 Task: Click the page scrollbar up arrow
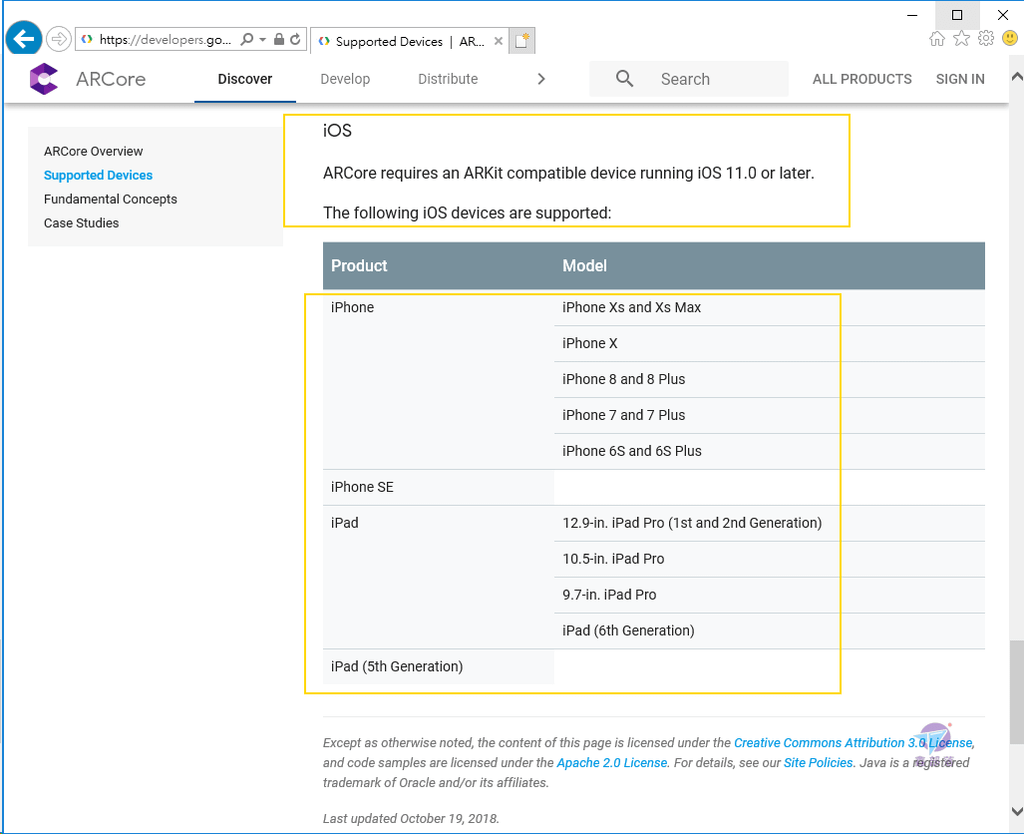[1016, 76]
